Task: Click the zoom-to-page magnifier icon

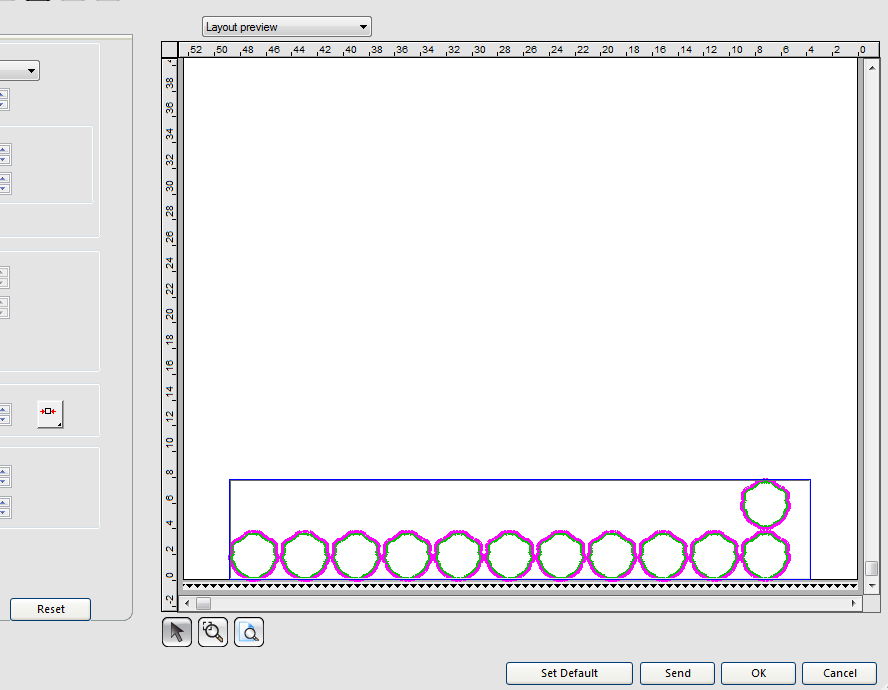Action: 249,632
